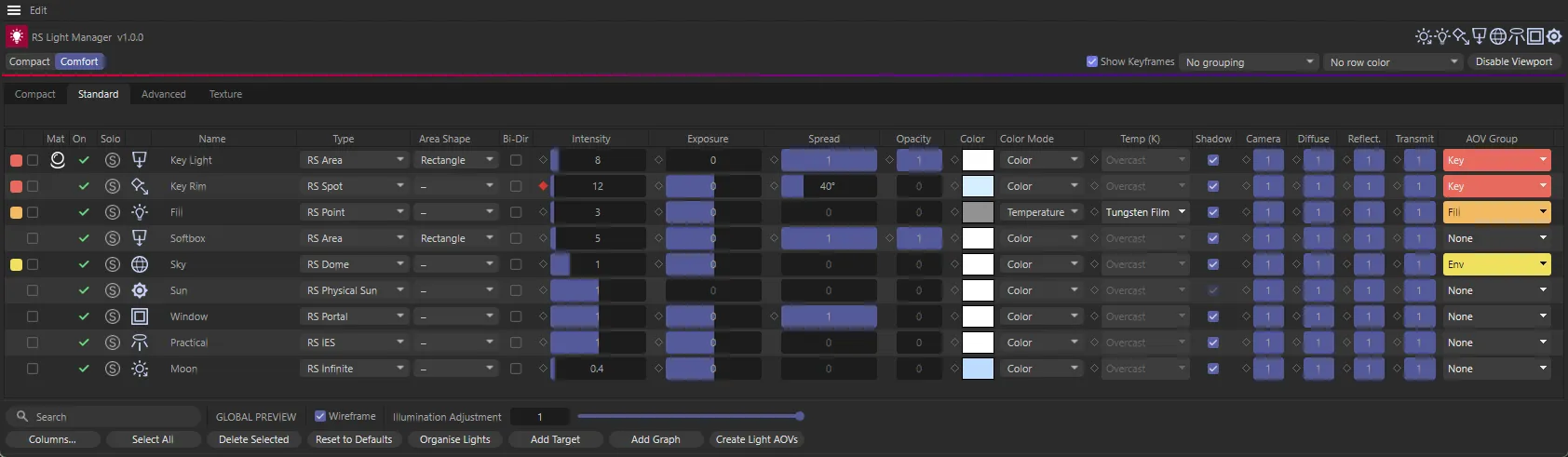
Task: Switch to Comfort layout mode
Action: click(79, 61)
